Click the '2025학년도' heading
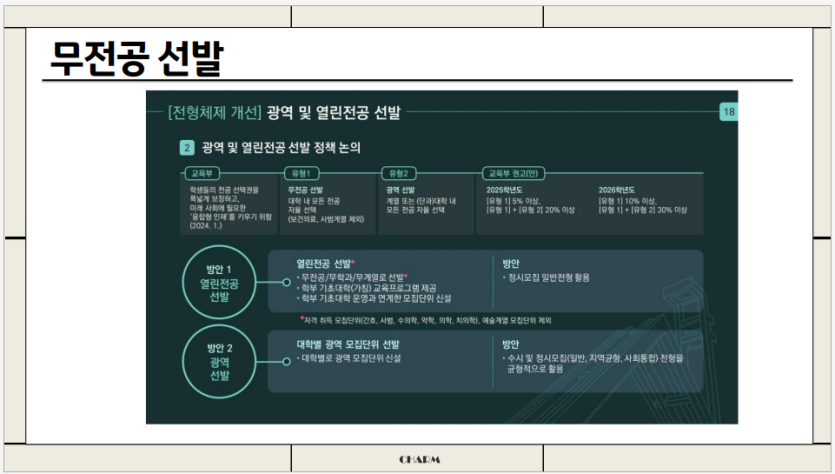The width and height of the screenshot is (835, 474). coord(504,190)
